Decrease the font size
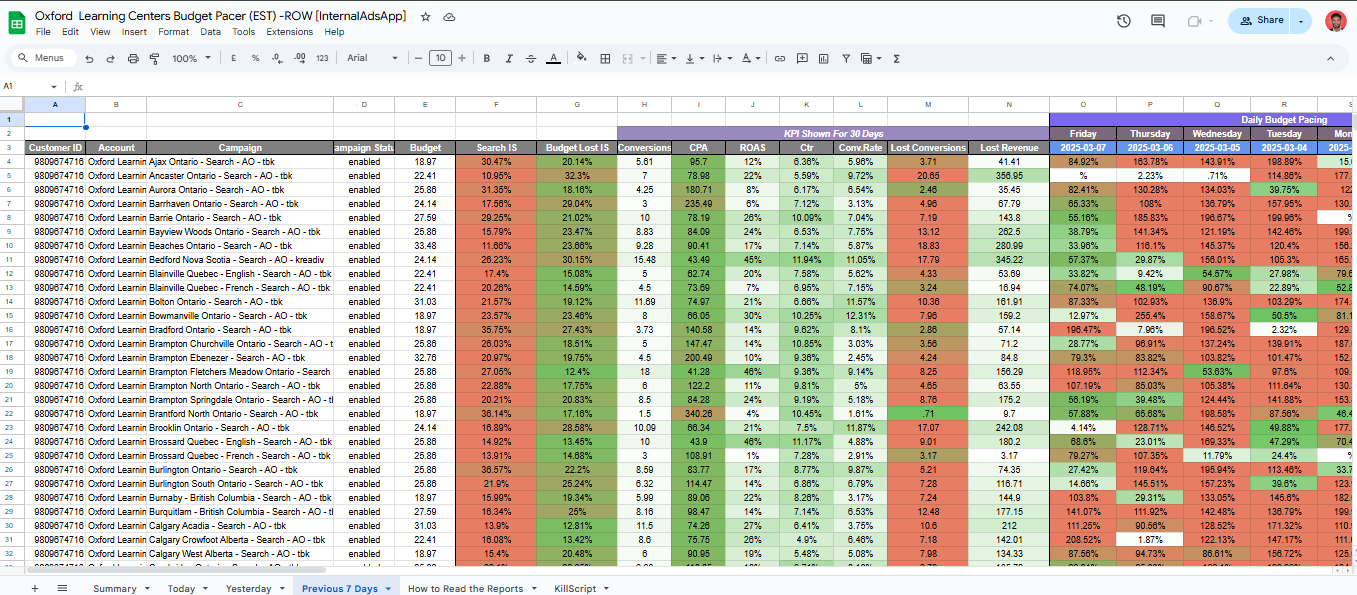The image size is (1357, 595). 417,59
